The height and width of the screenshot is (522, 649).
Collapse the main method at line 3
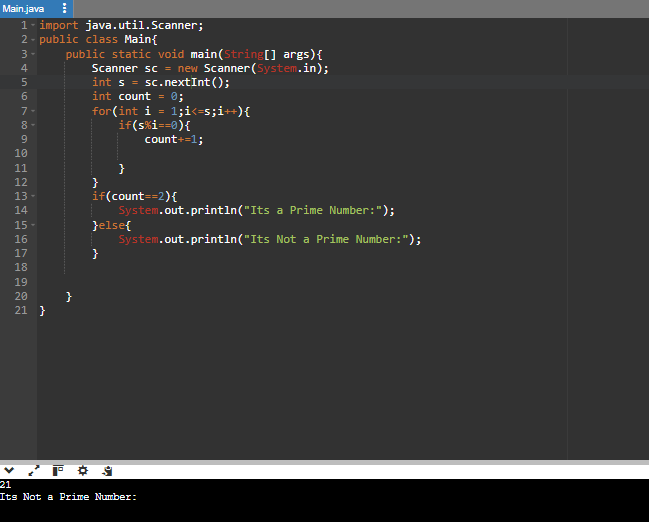click(x=33, y=54)
